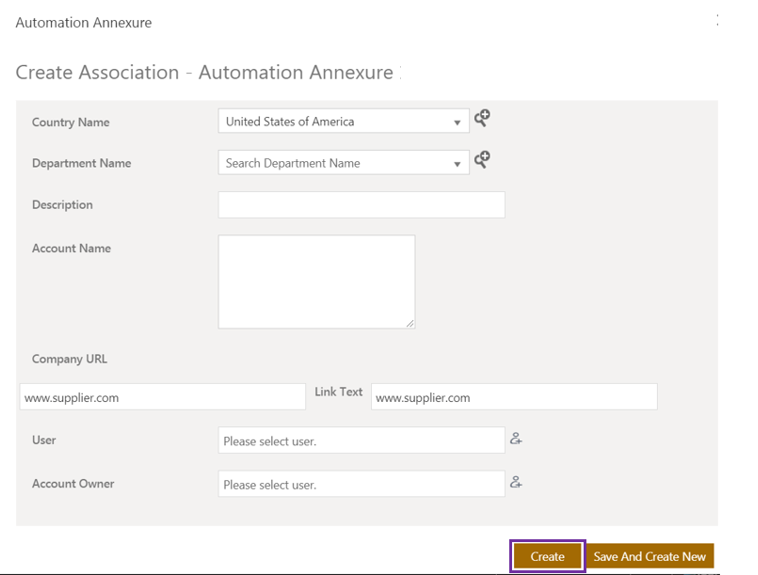Image resolution: width=758 pixels, height=575 pixels.
Task: Click the Create button
Action: (x=547, y=557)
